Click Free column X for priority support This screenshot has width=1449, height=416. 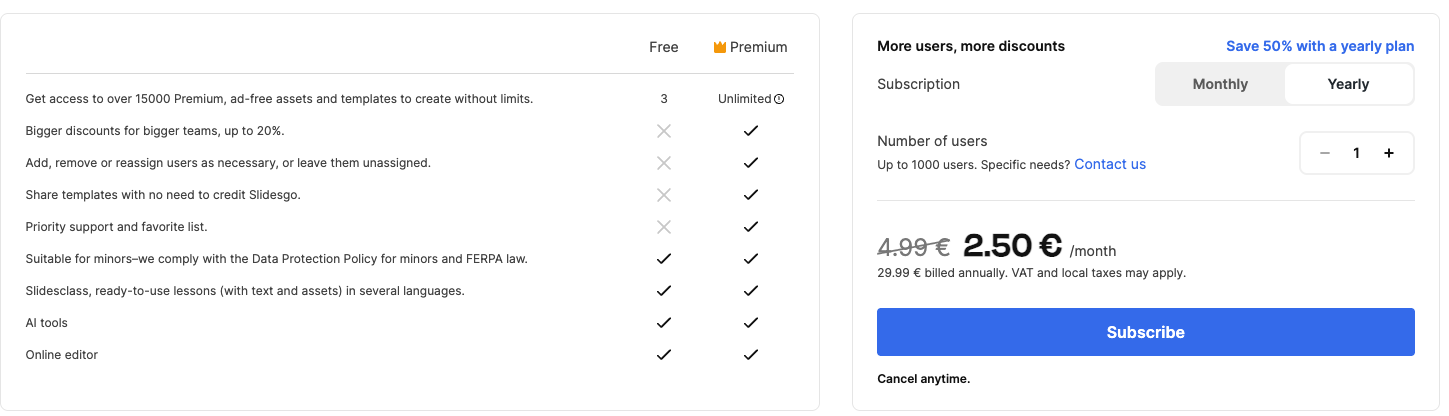tap(664, 227)
